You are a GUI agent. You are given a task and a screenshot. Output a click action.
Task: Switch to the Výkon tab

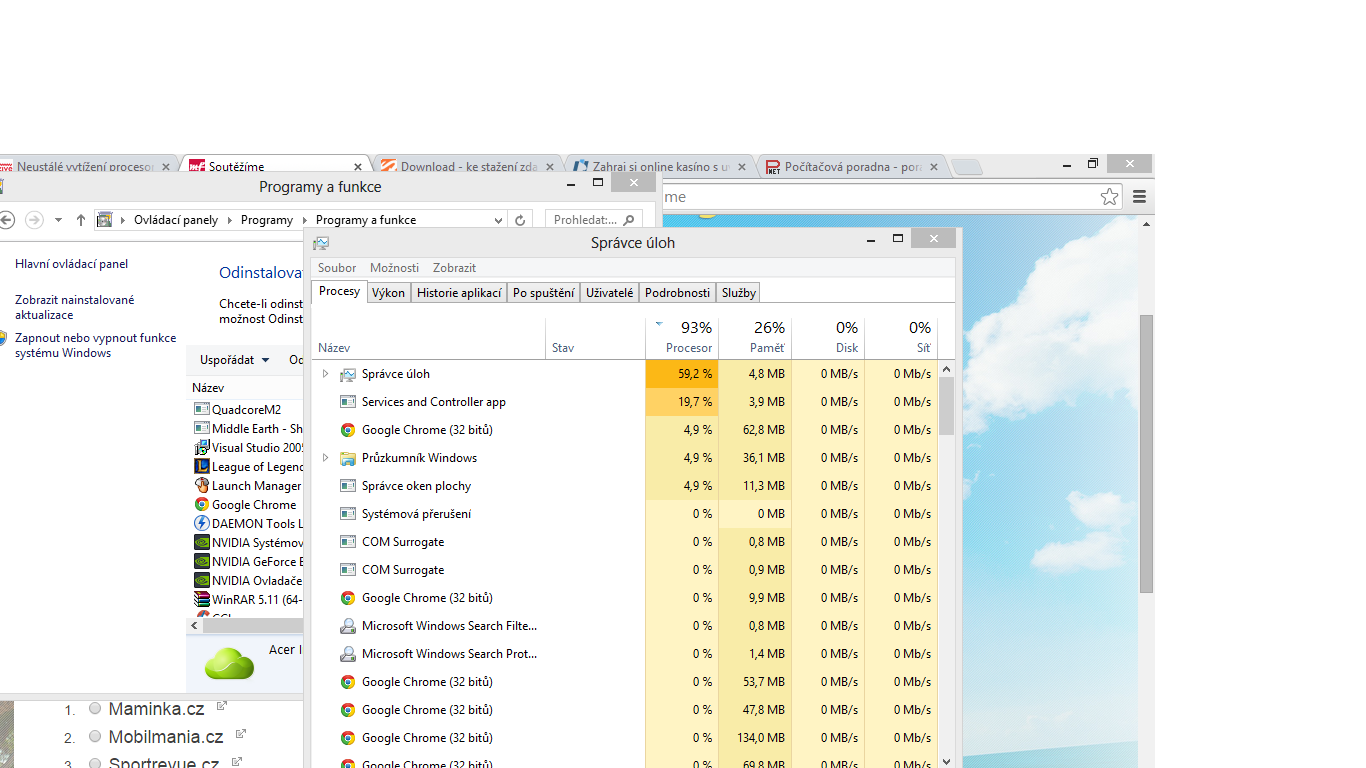point(388,293)
